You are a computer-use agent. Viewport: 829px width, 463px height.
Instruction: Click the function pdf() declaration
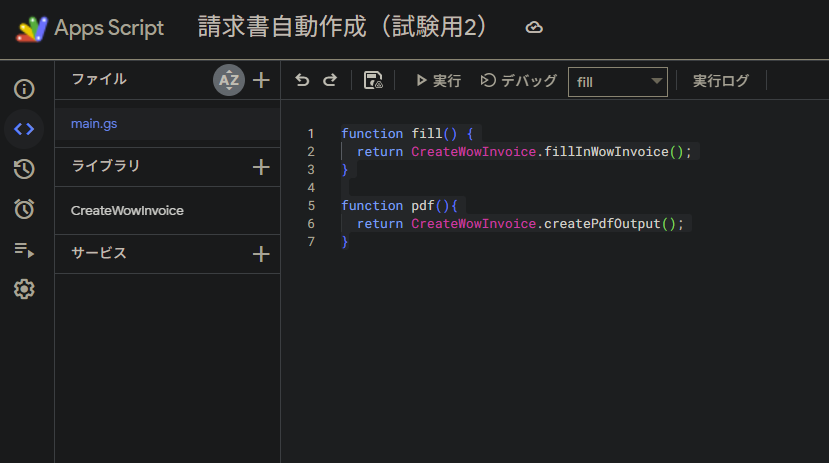click(399, 206)
